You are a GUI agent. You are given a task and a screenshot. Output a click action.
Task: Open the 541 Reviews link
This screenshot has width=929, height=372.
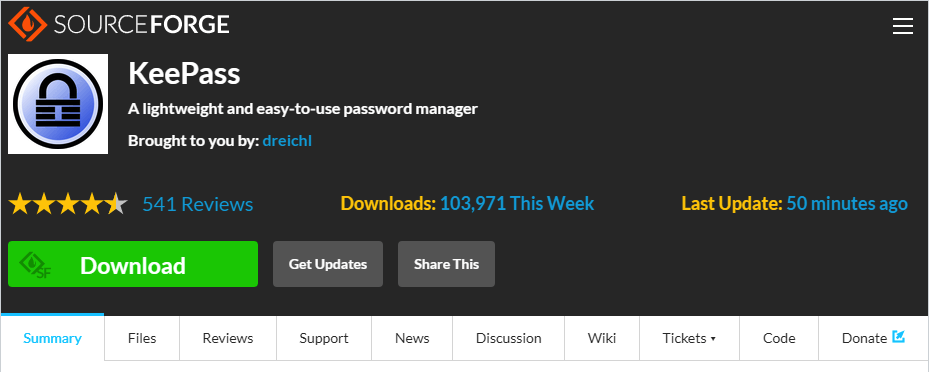pos(198,204)
